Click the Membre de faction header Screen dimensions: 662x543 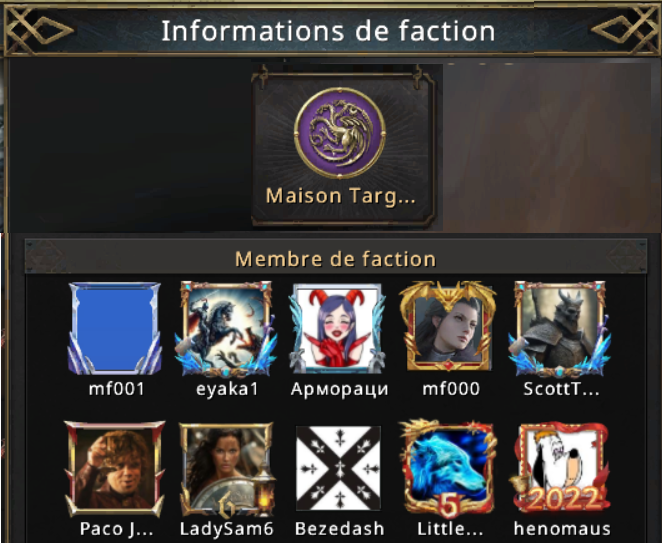336,258
